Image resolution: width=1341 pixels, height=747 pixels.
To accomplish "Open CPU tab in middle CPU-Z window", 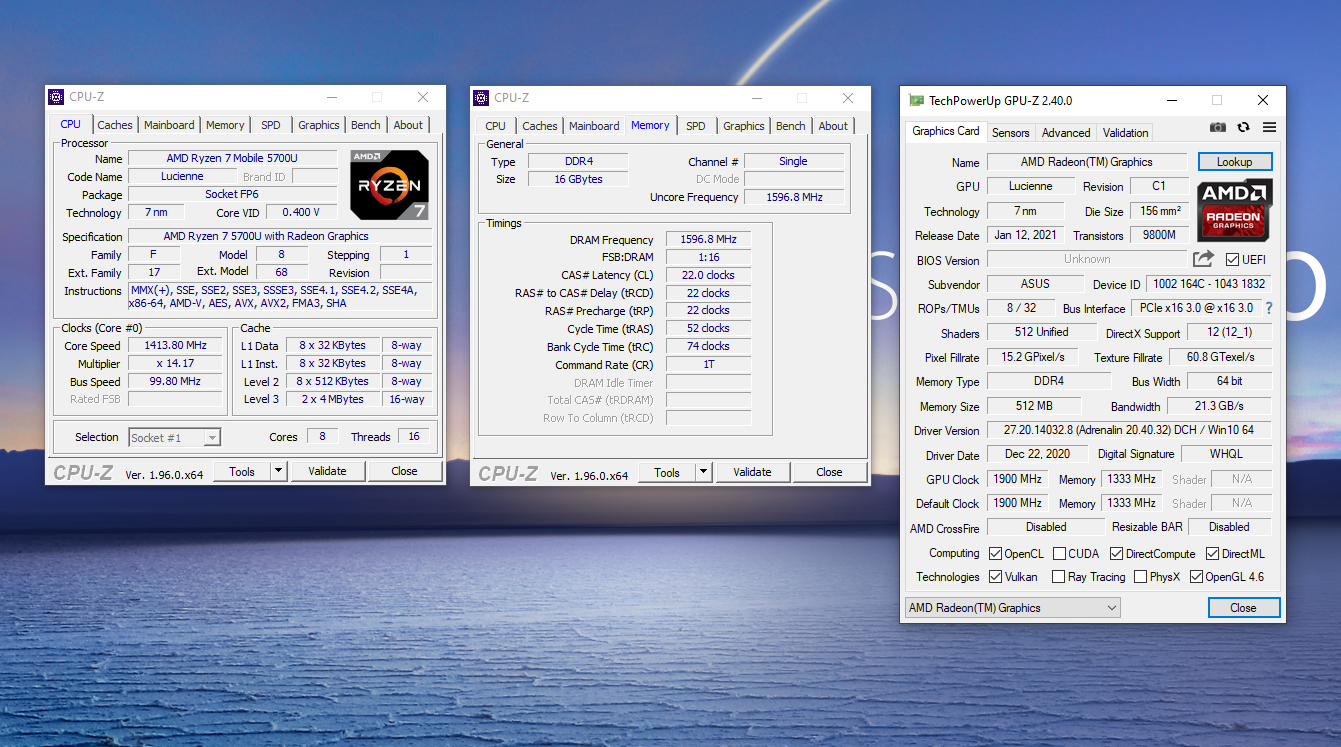I will point(495,126).
